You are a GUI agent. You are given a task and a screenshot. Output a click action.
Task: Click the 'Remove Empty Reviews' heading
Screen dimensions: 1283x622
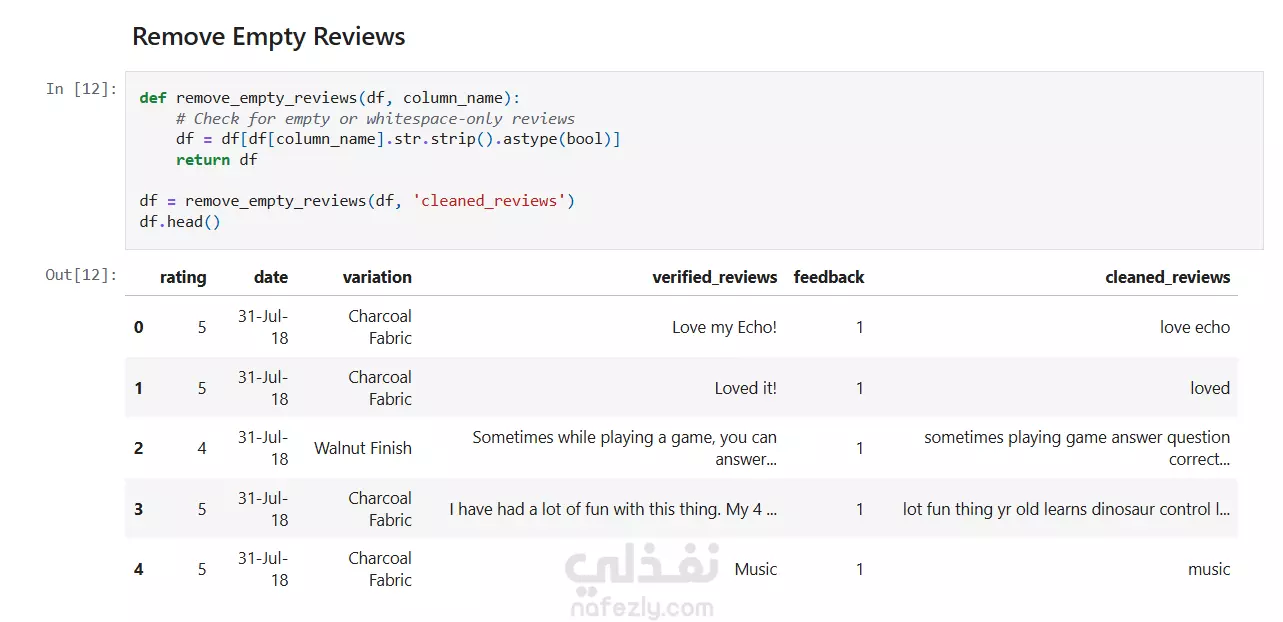coord(269,37)
